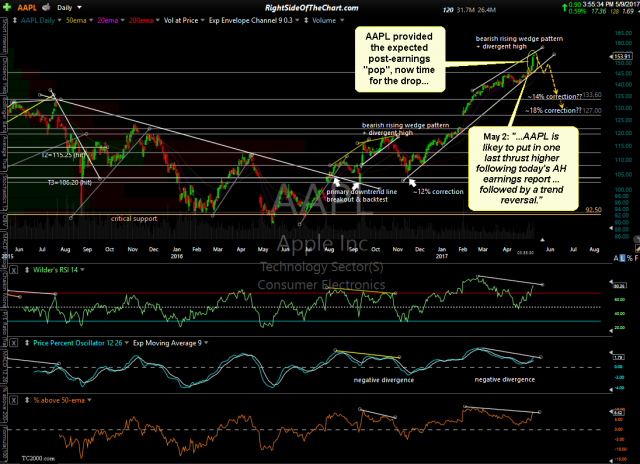Open Wilder's RSI 14 dropdown
The image size is (640, 464).
point(82,270)
